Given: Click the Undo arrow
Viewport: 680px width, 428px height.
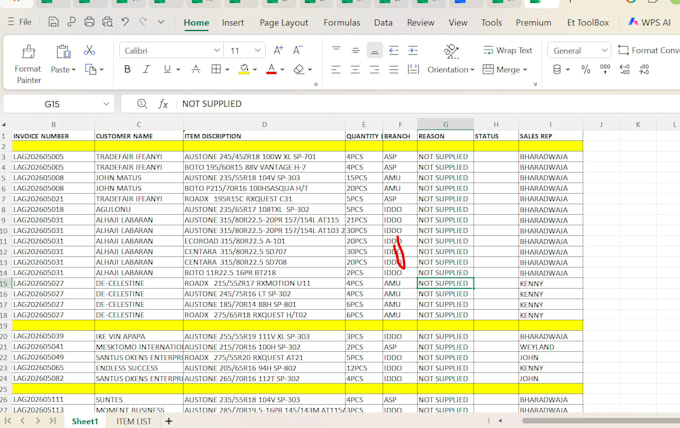Looking at the screenshot, I should pyautogui.click(x=125, y=22).
